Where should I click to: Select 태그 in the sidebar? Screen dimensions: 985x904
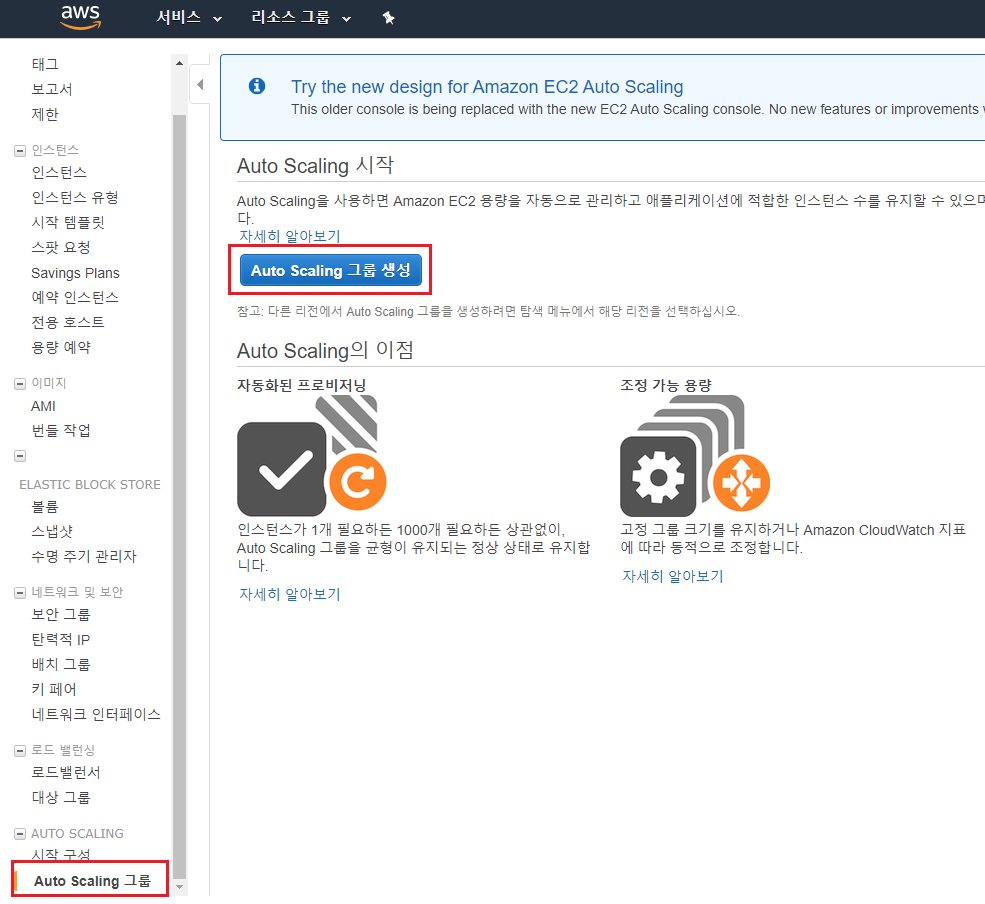click(45, 64)
